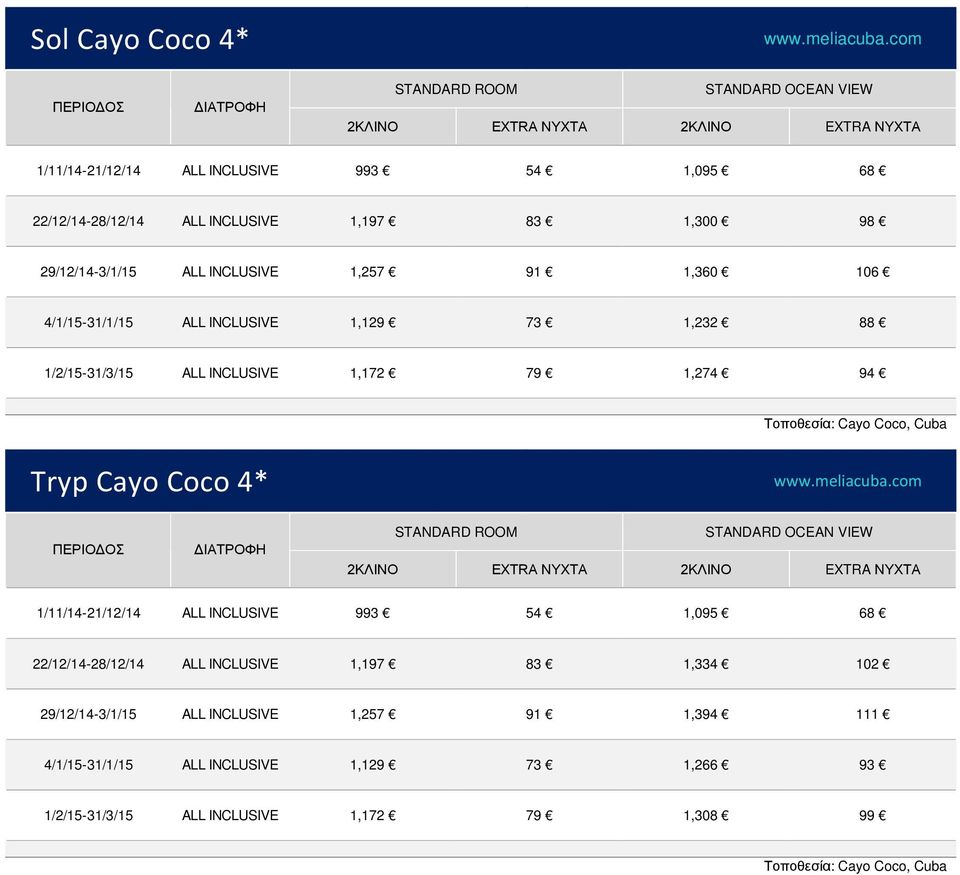The image size is (960, 875).
Task: Select Tryp period 1/2/15-31/3/15 cell
Action: pos(88,816)
